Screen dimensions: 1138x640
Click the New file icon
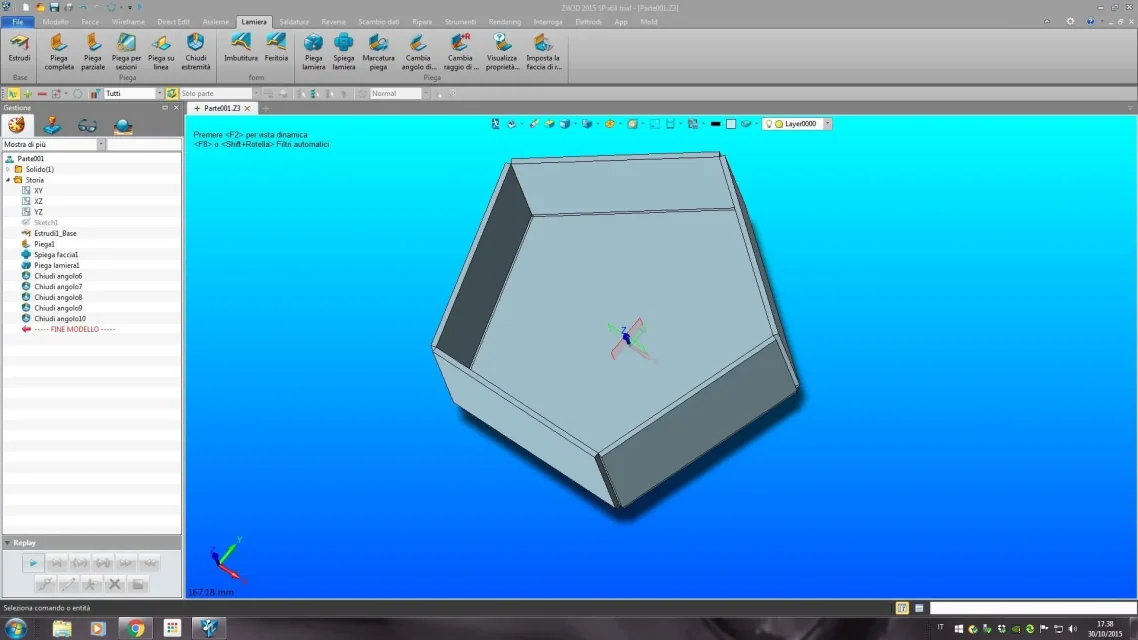(x=25, y=7)
